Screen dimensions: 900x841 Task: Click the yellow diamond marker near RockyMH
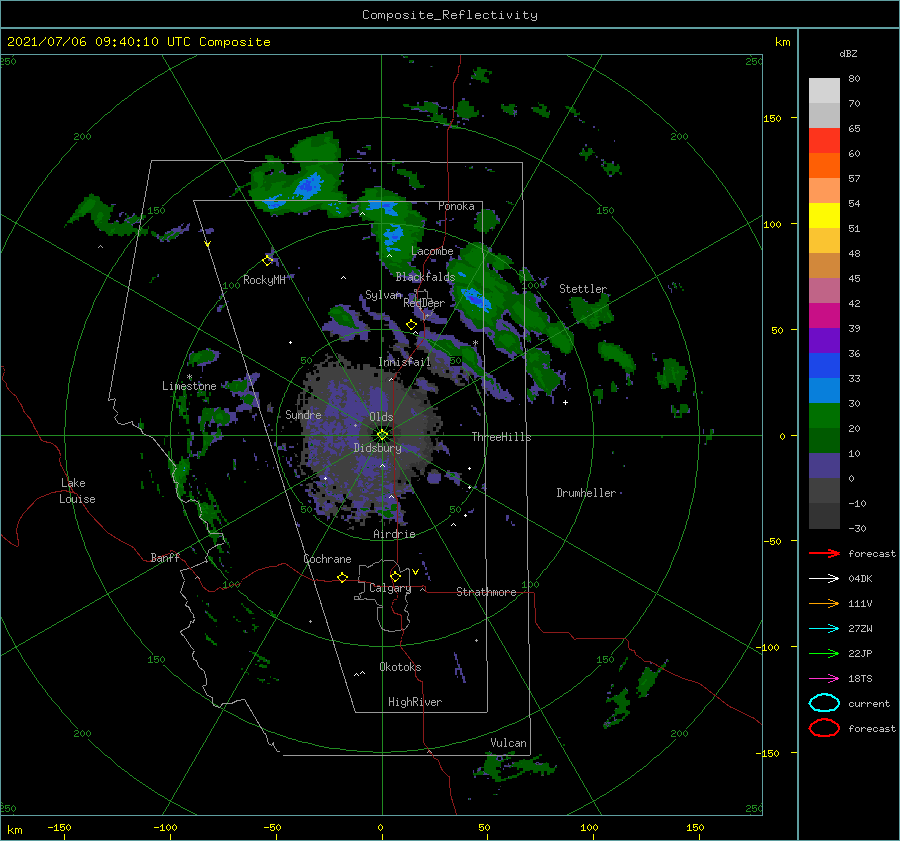pyautogui.click(x=267, y=261)
